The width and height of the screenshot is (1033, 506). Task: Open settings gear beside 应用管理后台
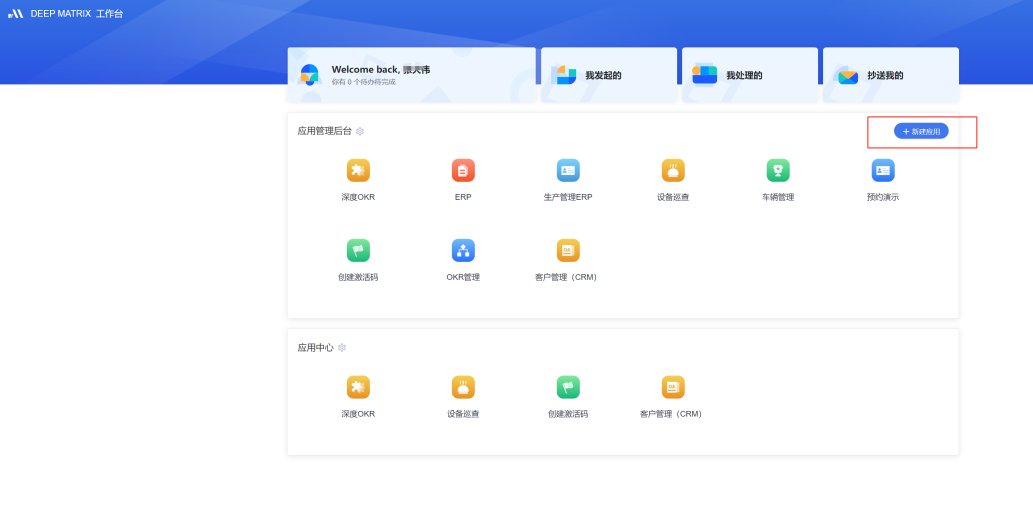point(360,131)
